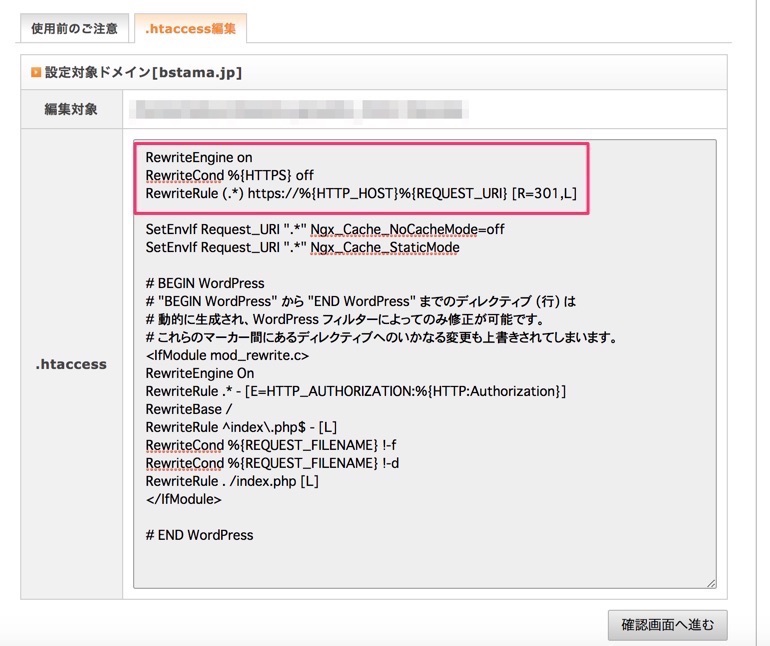Place cursor on '# BEGIN WordPress' comment line

[x=204, y=283]
